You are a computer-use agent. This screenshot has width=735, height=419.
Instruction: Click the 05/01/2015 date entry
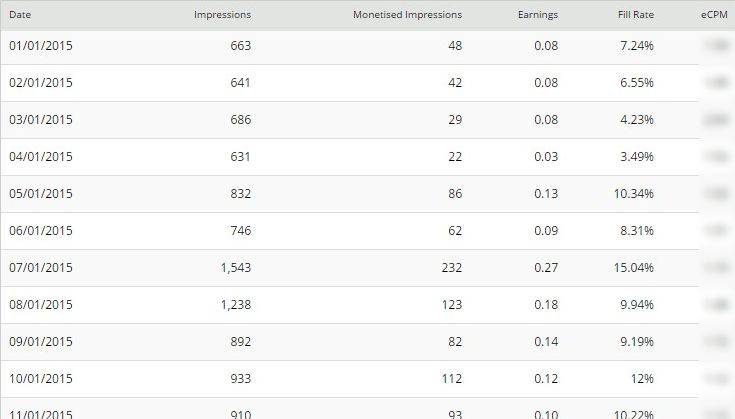click(41, 194)
